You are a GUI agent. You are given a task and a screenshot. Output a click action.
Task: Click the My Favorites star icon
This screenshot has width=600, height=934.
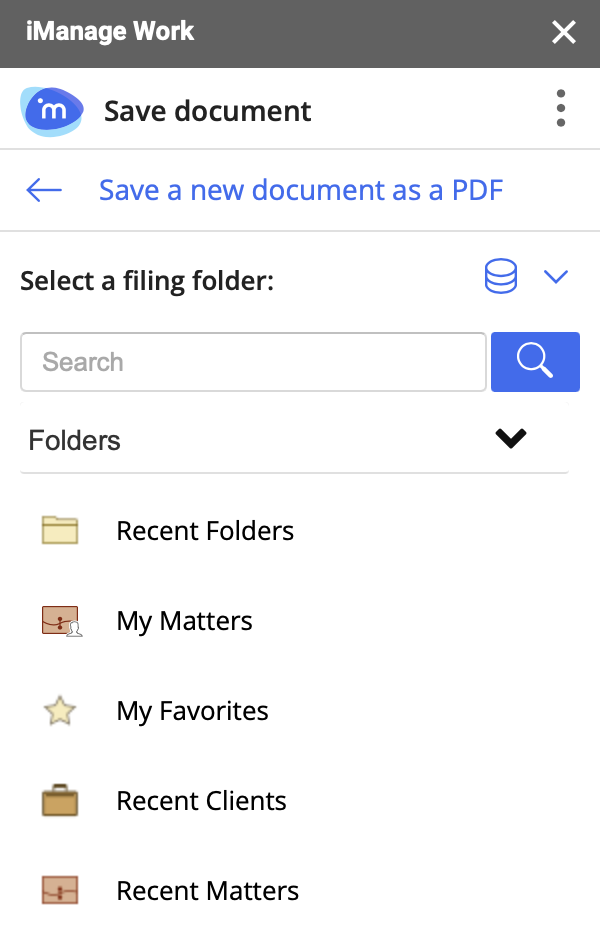pos(60,711)
